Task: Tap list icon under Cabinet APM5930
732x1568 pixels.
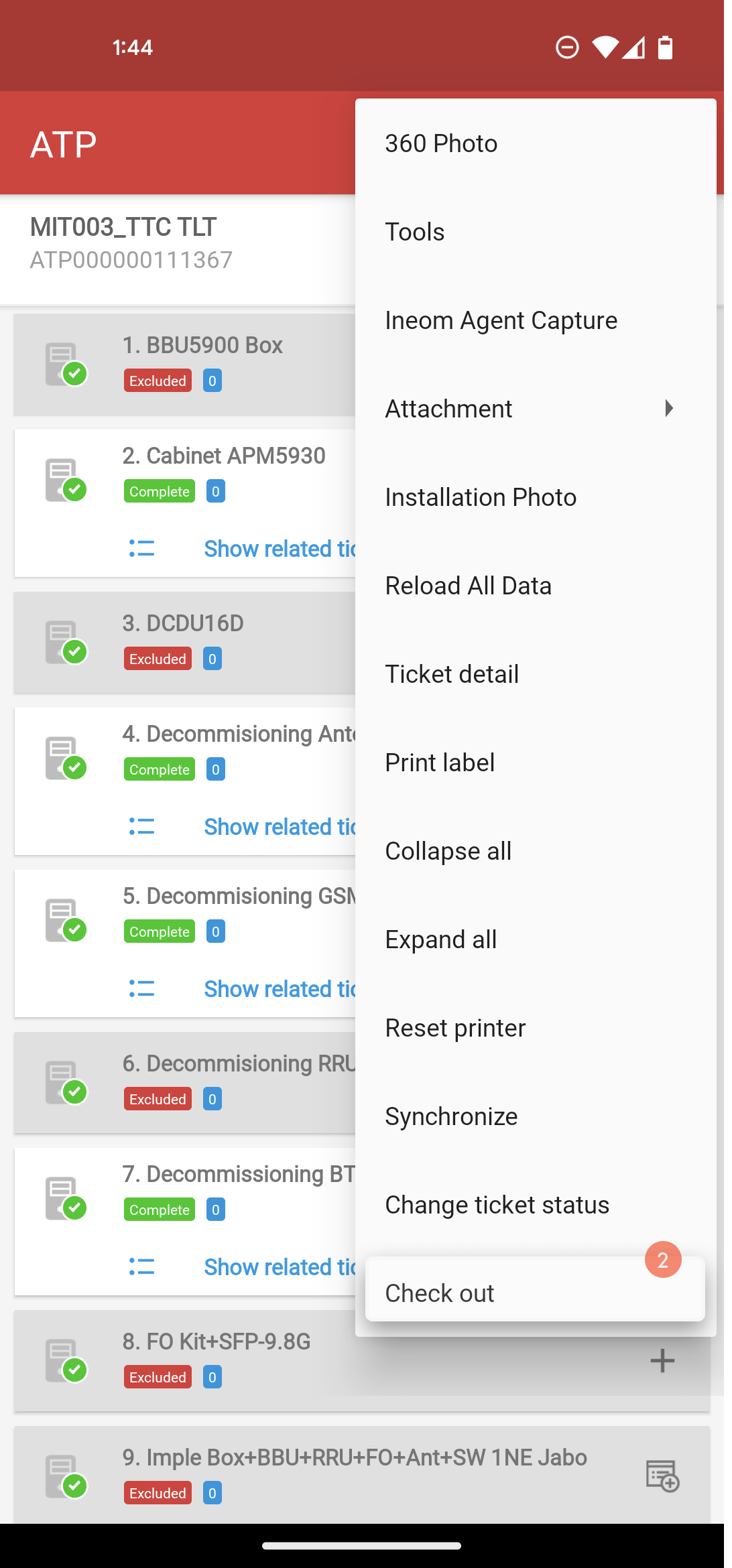Action: click(x=141, y=549)
